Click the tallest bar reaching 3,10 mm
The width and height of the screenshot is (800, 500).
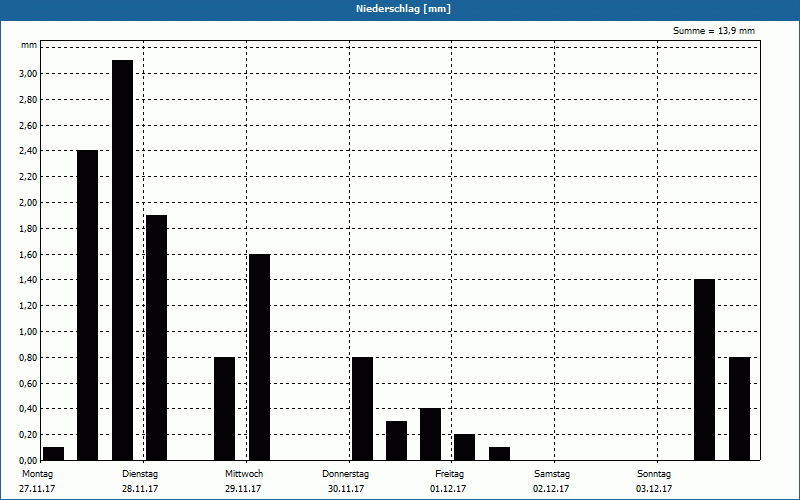click(122, 260)
